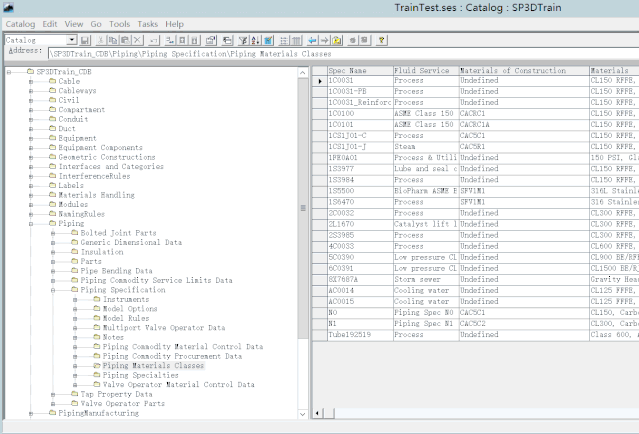Open the Catalog task dropdown arrow
The height and width of the screenshot is (434, 639).
(x=72, y=40)
